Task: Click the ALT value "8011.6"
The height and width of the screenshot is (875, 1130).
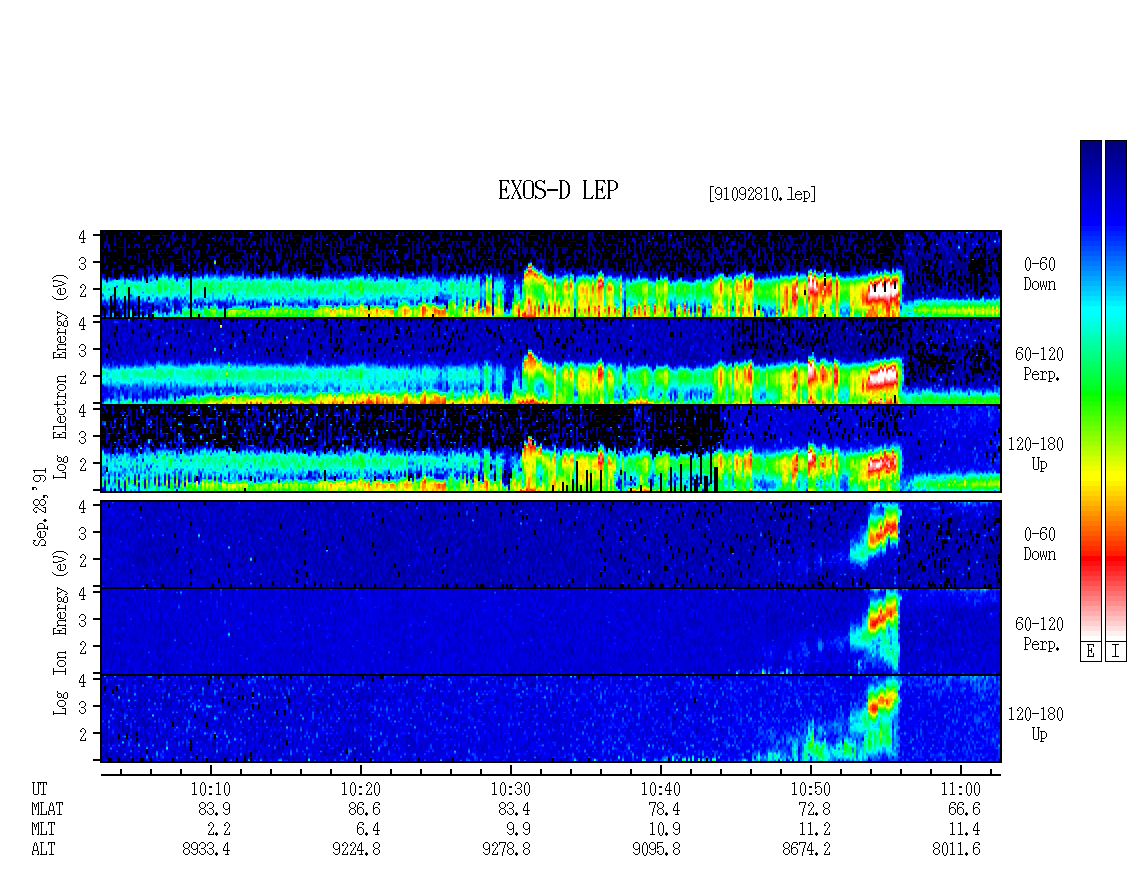Action: pos(956,850)
